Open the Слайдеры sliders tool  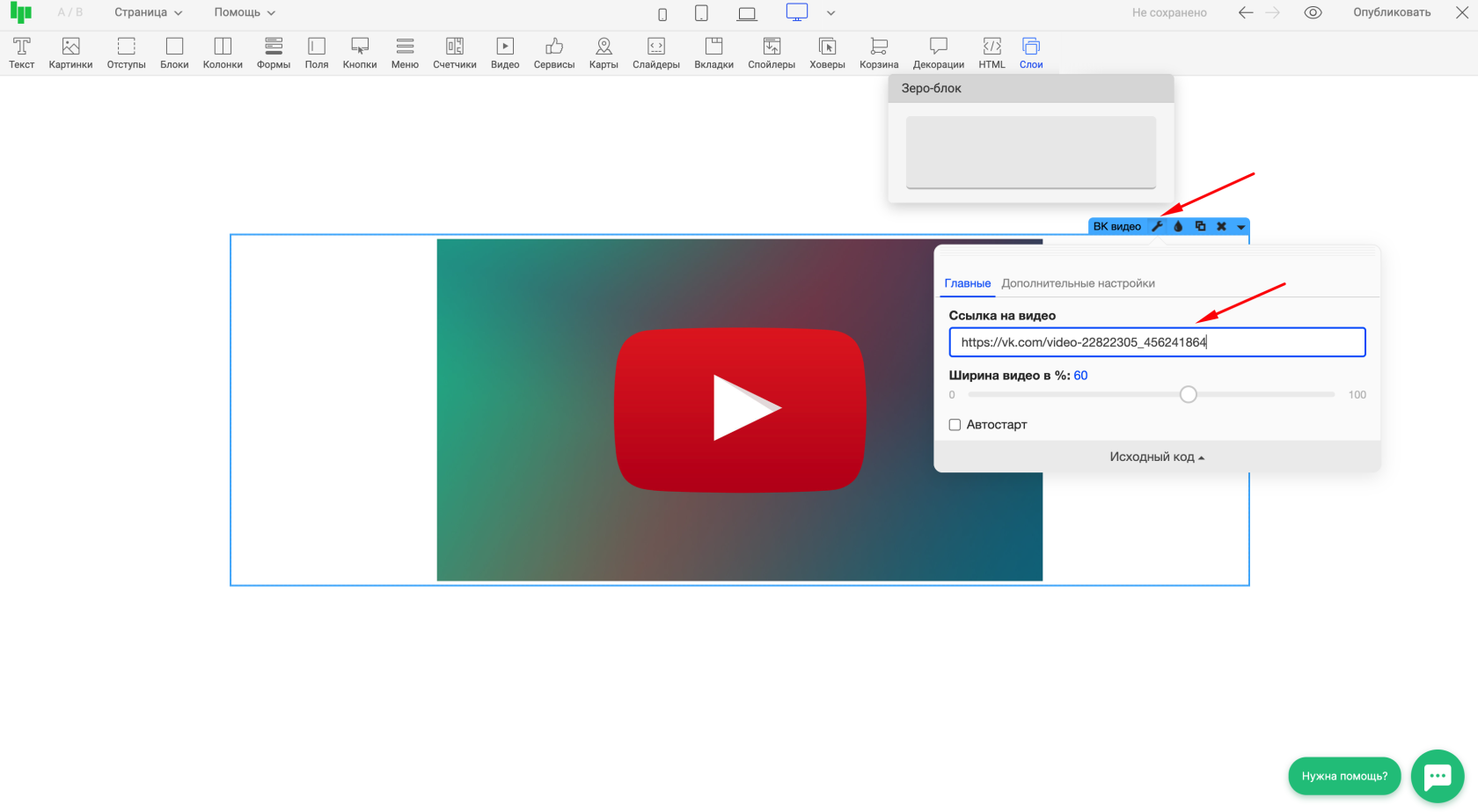point(656,53)
